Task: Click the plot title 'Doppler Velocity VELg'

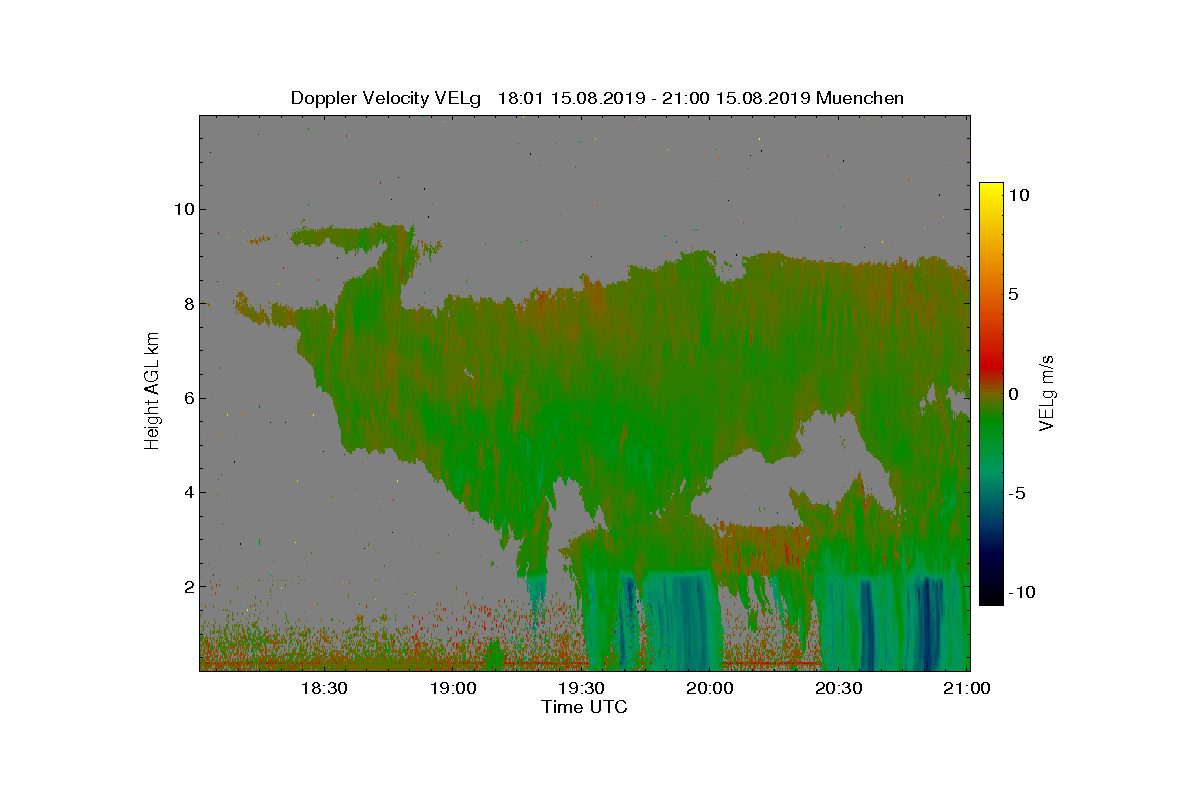Action: click(x=385, y=98)
